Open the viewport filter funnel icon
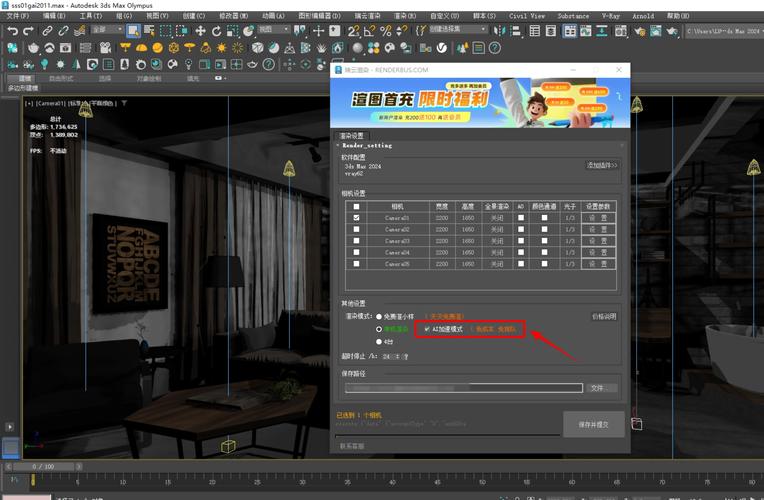Screen dimensions: 764x500 click(x=124, y=103)
